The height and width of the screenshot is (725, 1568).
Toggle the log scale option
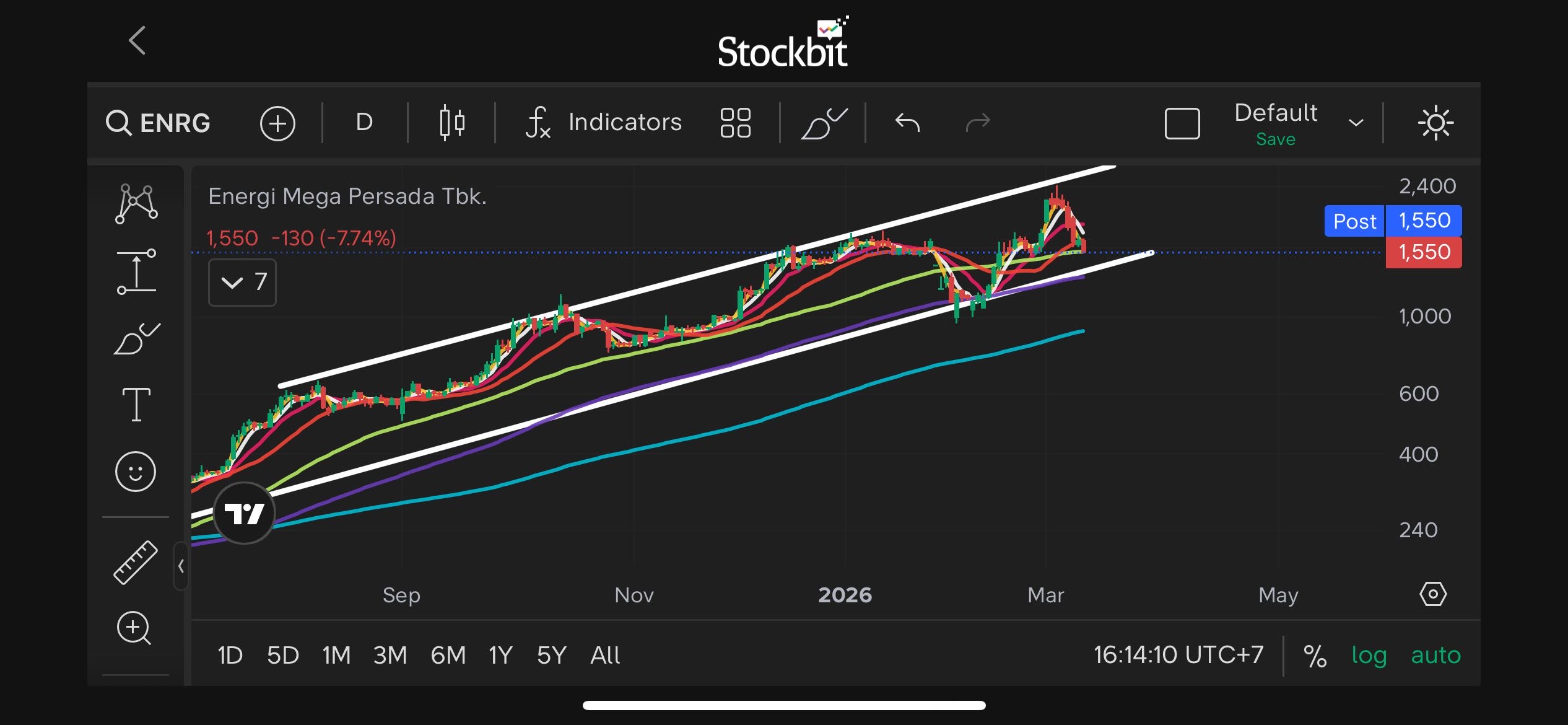click(x=1369, y=655)
